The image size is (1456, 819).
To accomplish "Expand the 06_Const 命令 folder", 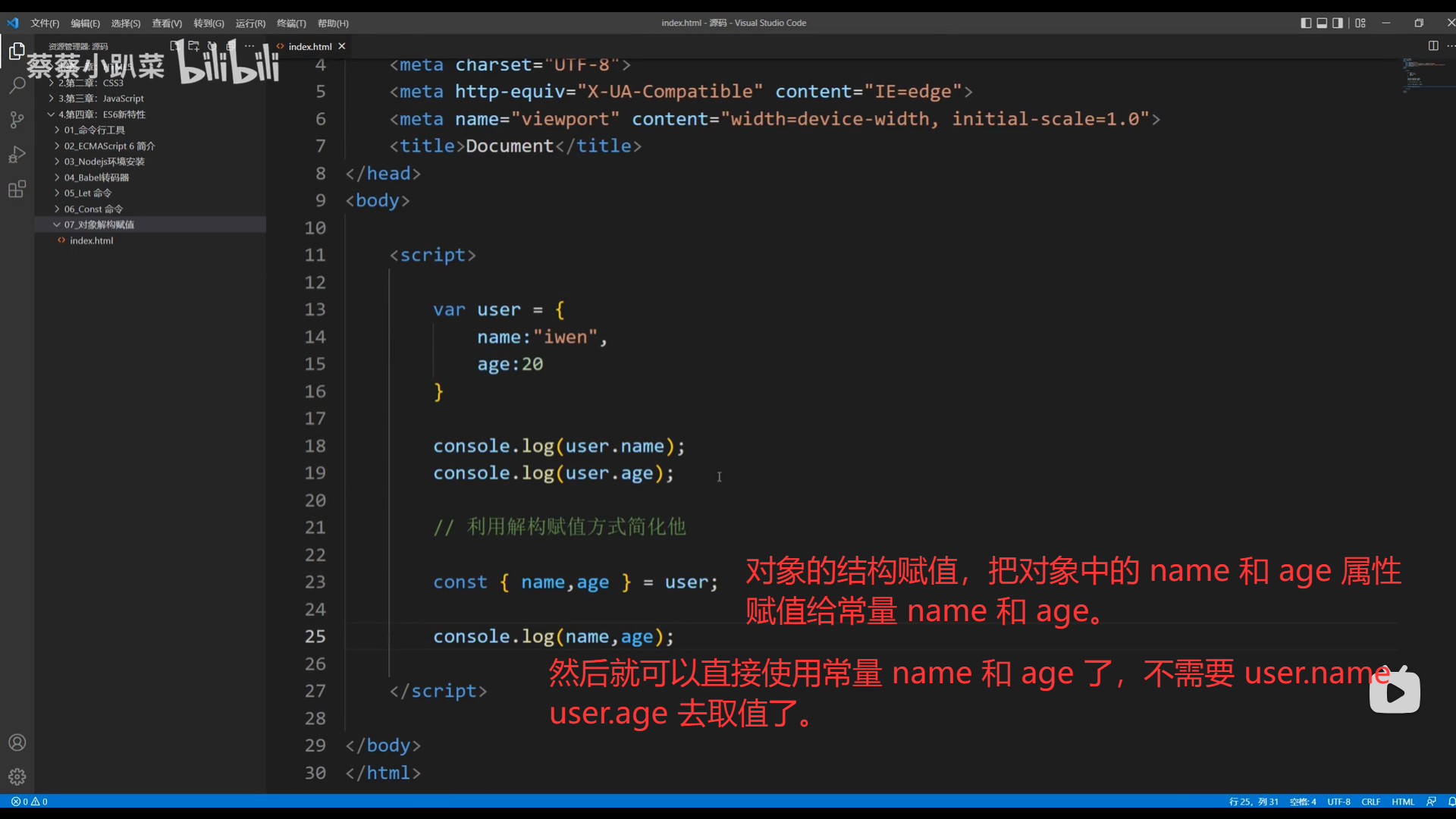I will (x=93, y=209).
